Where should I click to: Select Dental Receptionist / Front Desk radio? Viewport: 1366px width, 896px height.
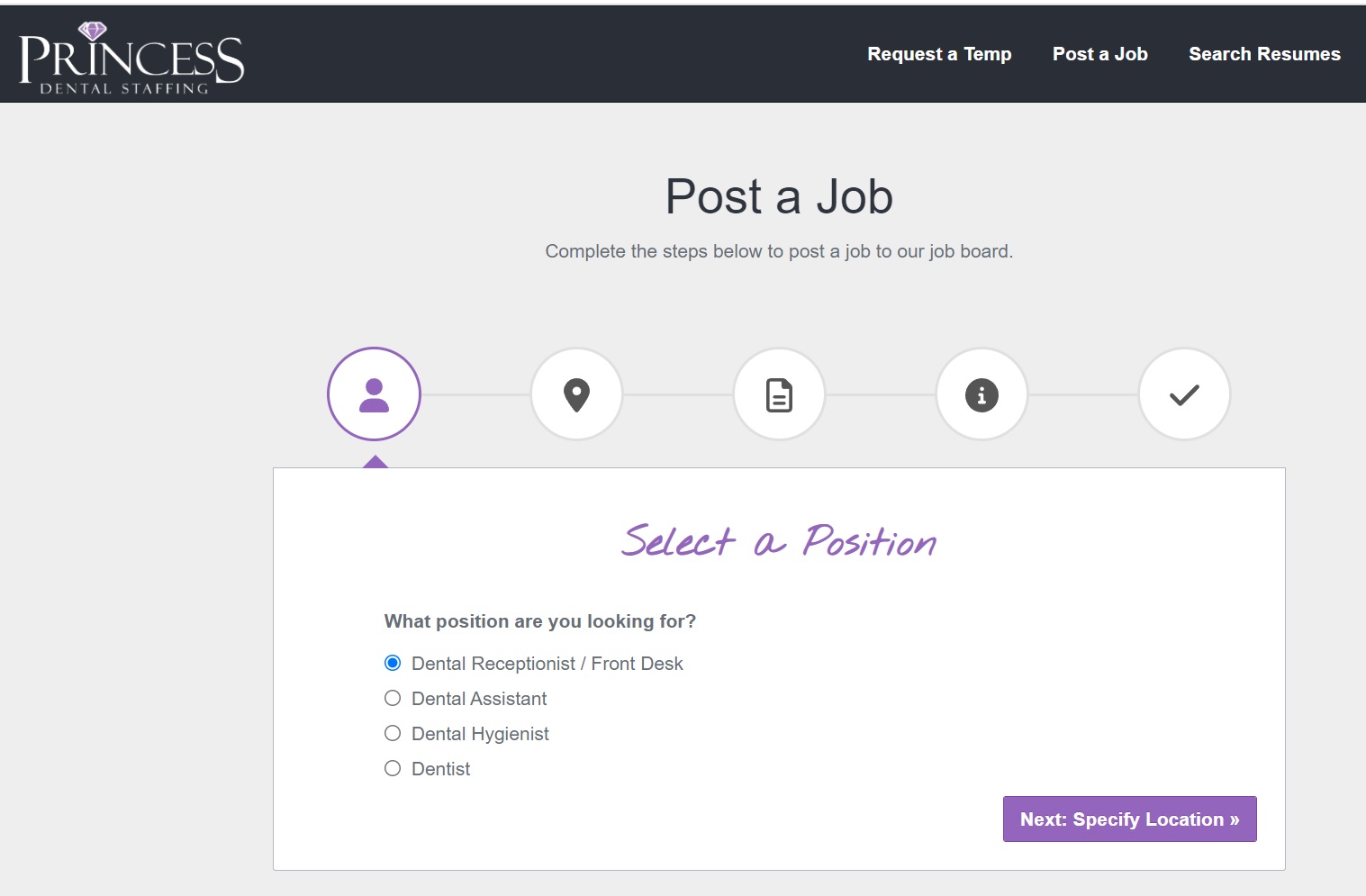pos(393,664)
